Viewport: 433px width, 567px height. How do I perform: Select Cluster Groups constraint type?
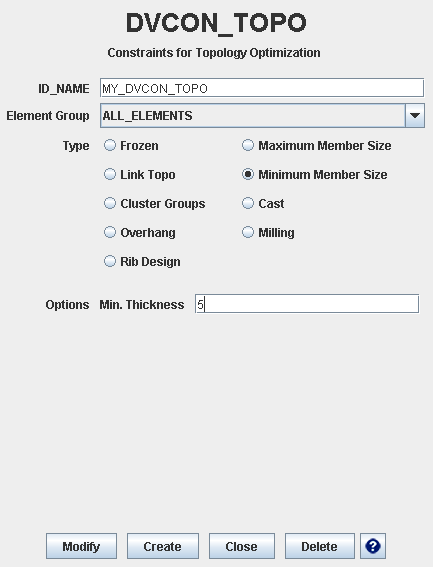[110, 203]
